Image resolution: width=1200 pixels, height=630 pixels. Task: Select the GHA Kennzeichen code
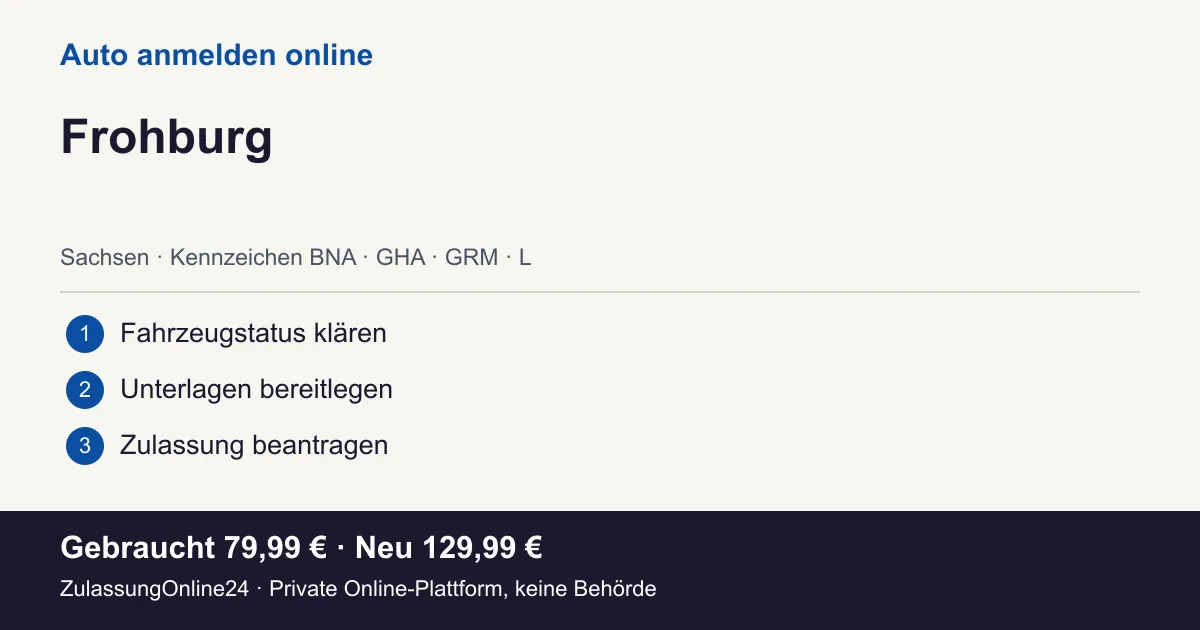pyautogui.click(x=401, y=257)
